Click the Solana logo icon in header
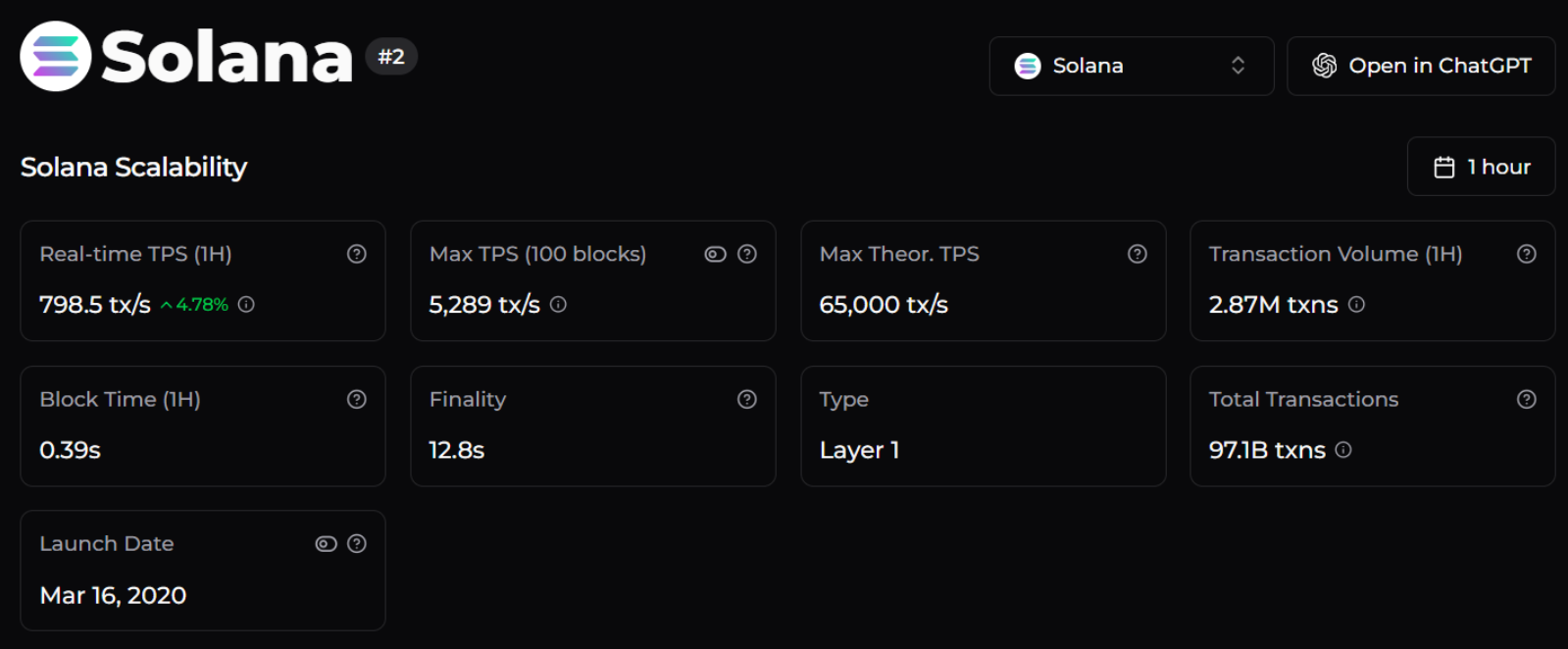 click(x=56, y=57)
